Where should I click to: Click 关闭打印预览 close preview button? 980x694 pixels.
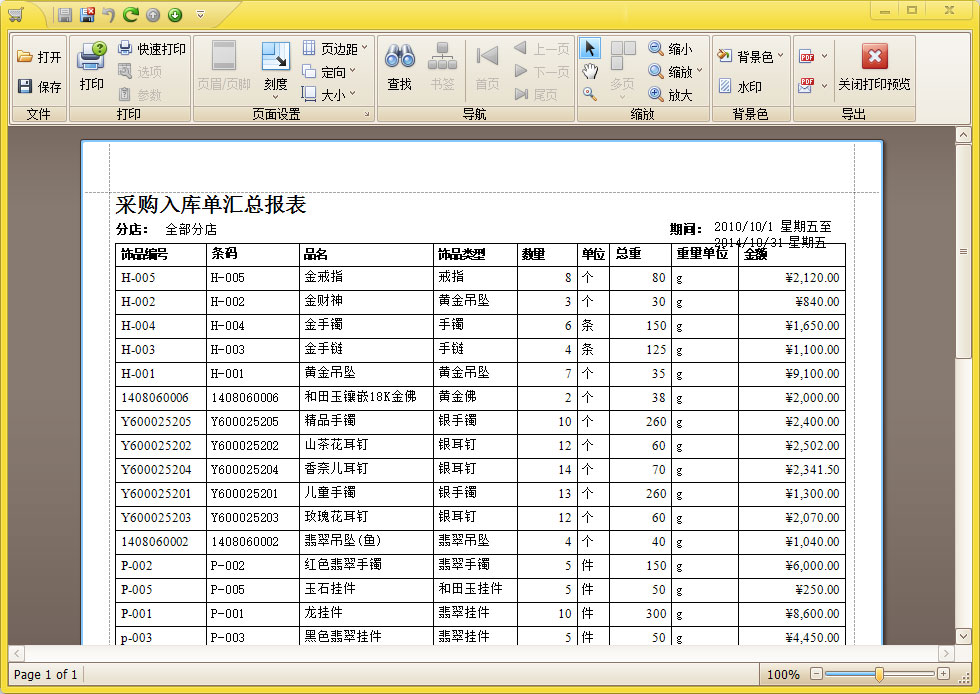click(874, 67)
